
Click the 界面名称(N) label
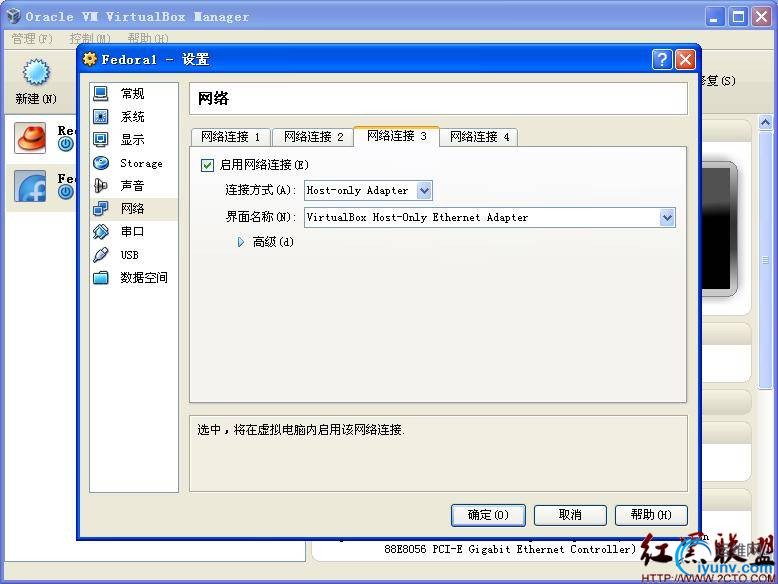click(x=260, y=217)
